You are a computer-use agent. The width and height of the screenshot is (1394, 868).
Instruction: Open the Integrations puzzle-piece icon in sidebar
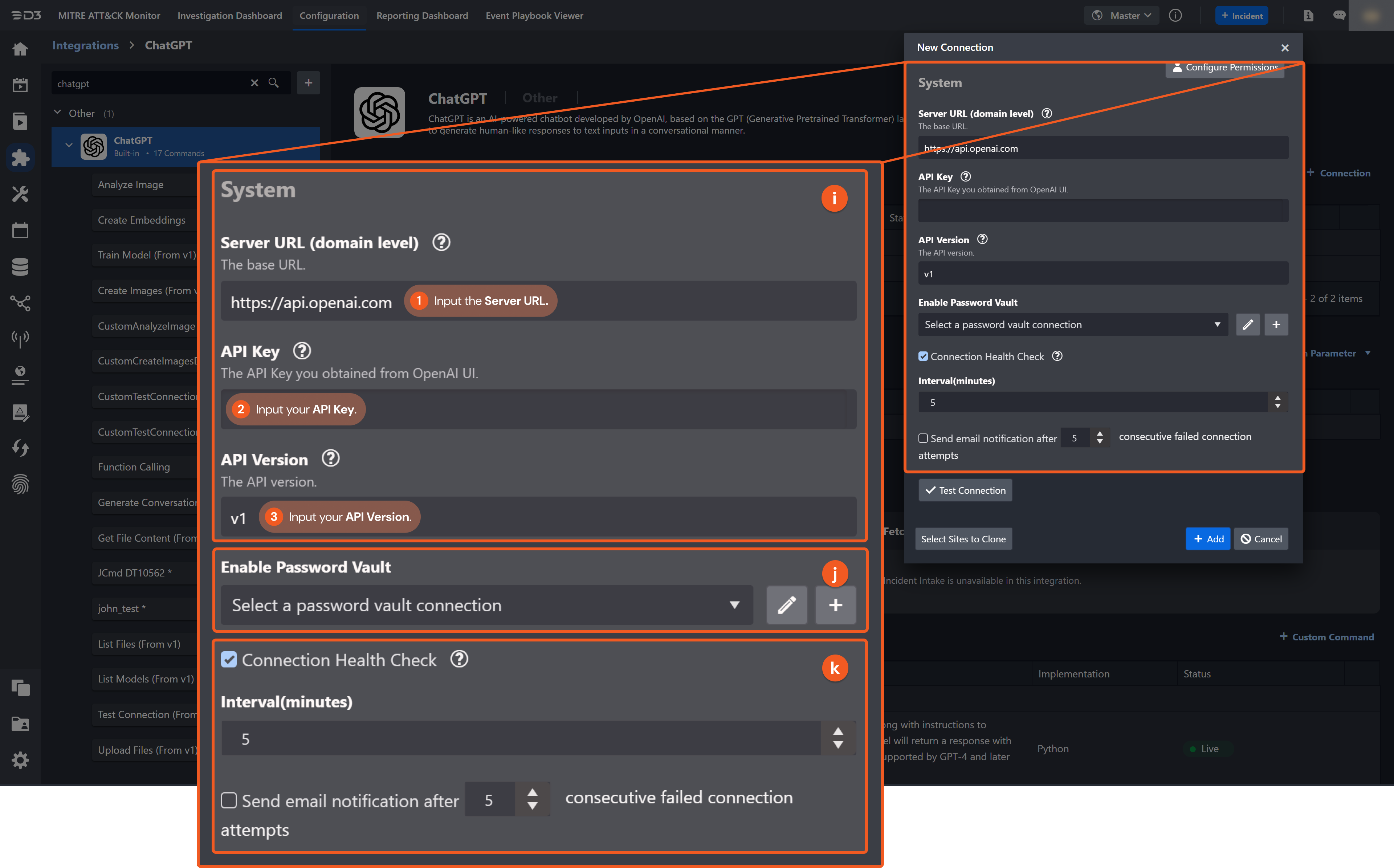click(21, 157)
